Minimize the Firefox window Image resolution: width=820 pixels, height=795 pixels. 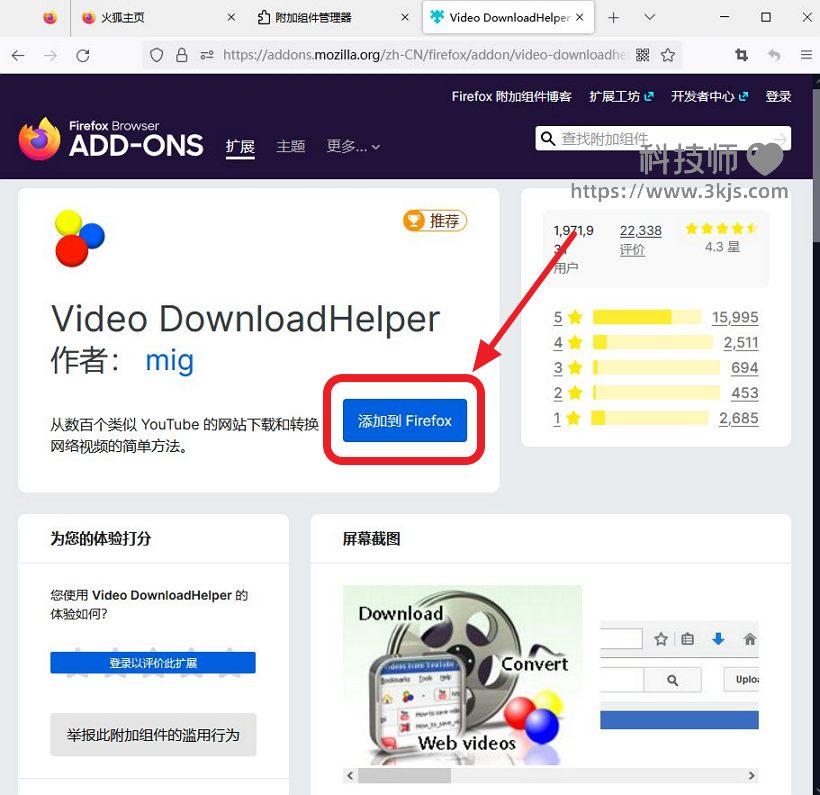tap(724, 17)
